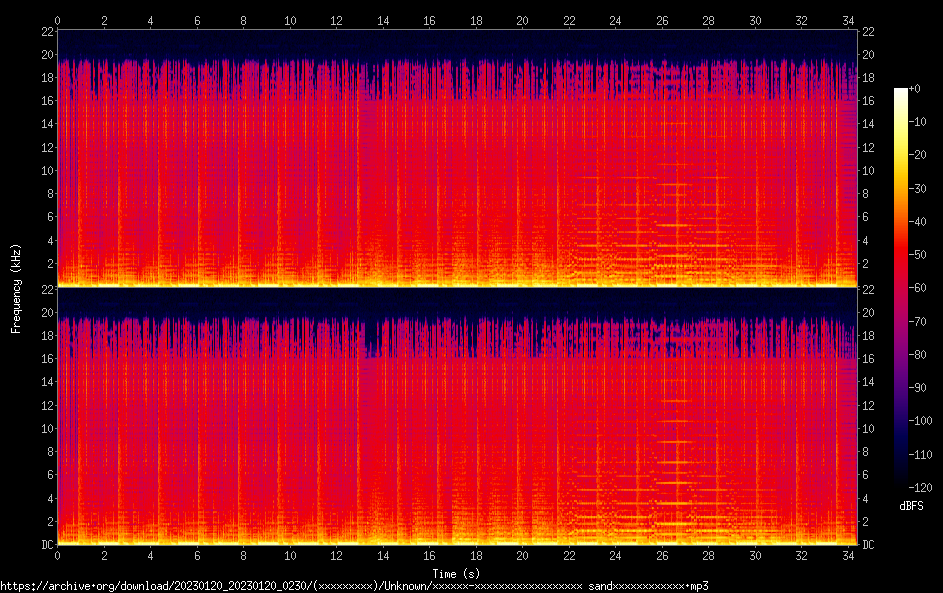Click the 0 second mark on top time axis
This screenshot has height=593, width=943.
(x=58, y=20)
